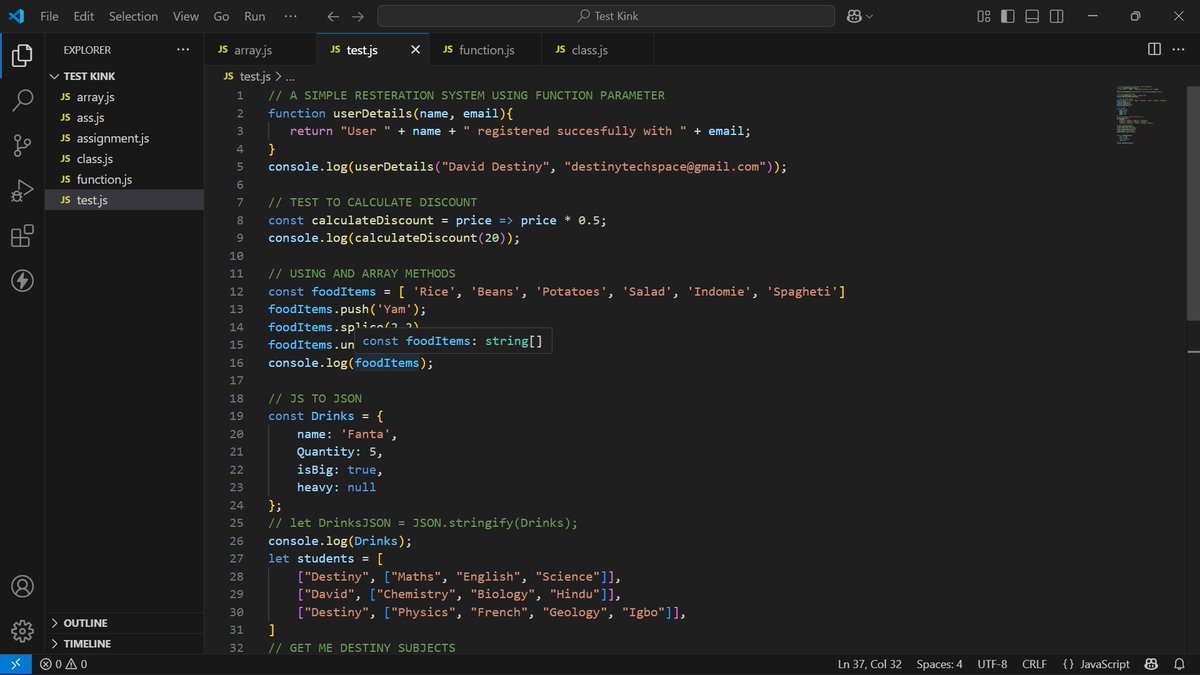Open the Customize Layout icon
This screenshot has width=1200, height=675.
[x=984, y=16]
